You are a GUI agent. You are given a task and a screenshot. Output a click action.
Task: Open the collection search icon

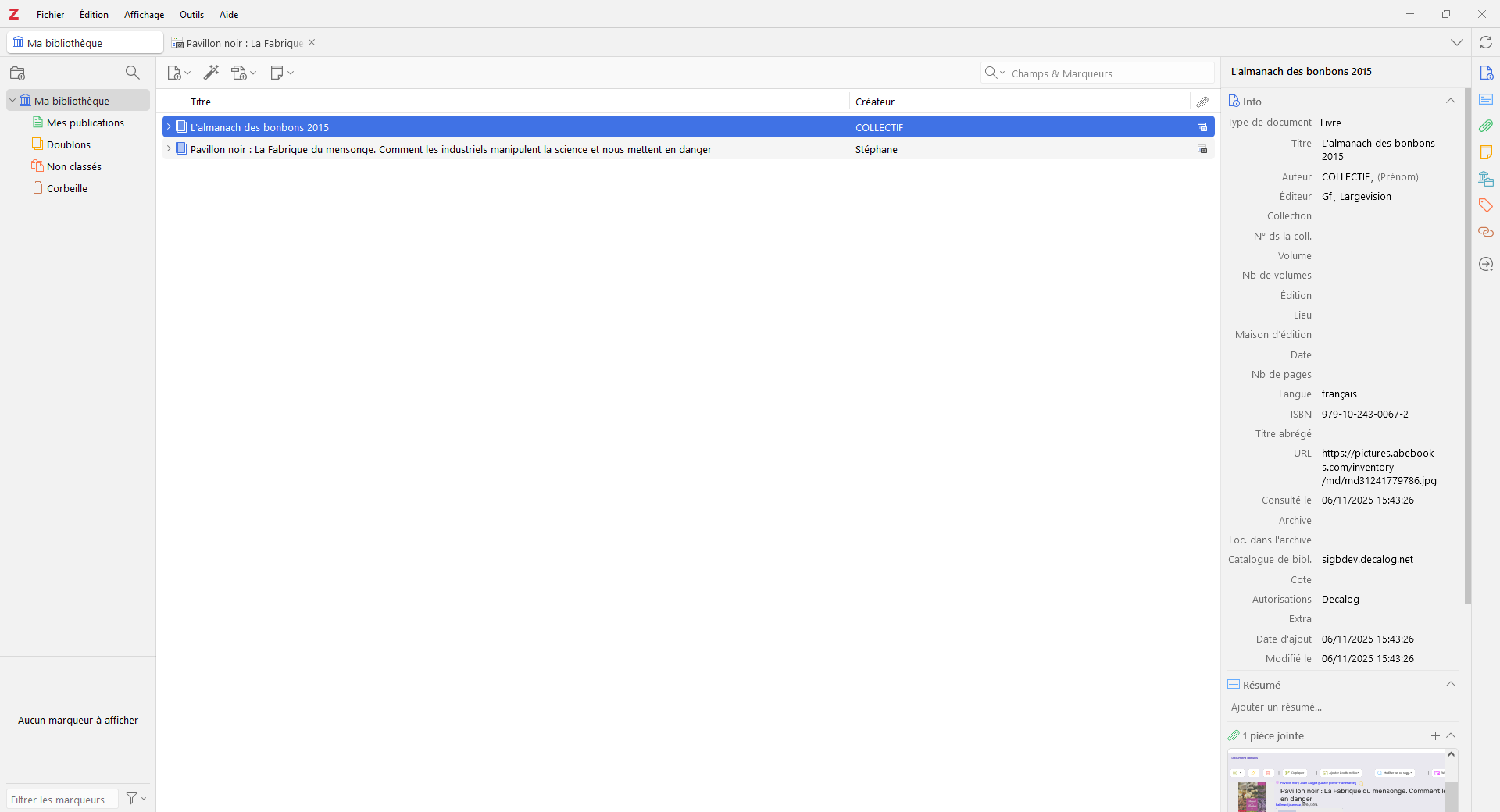click(x=133, y=73)
